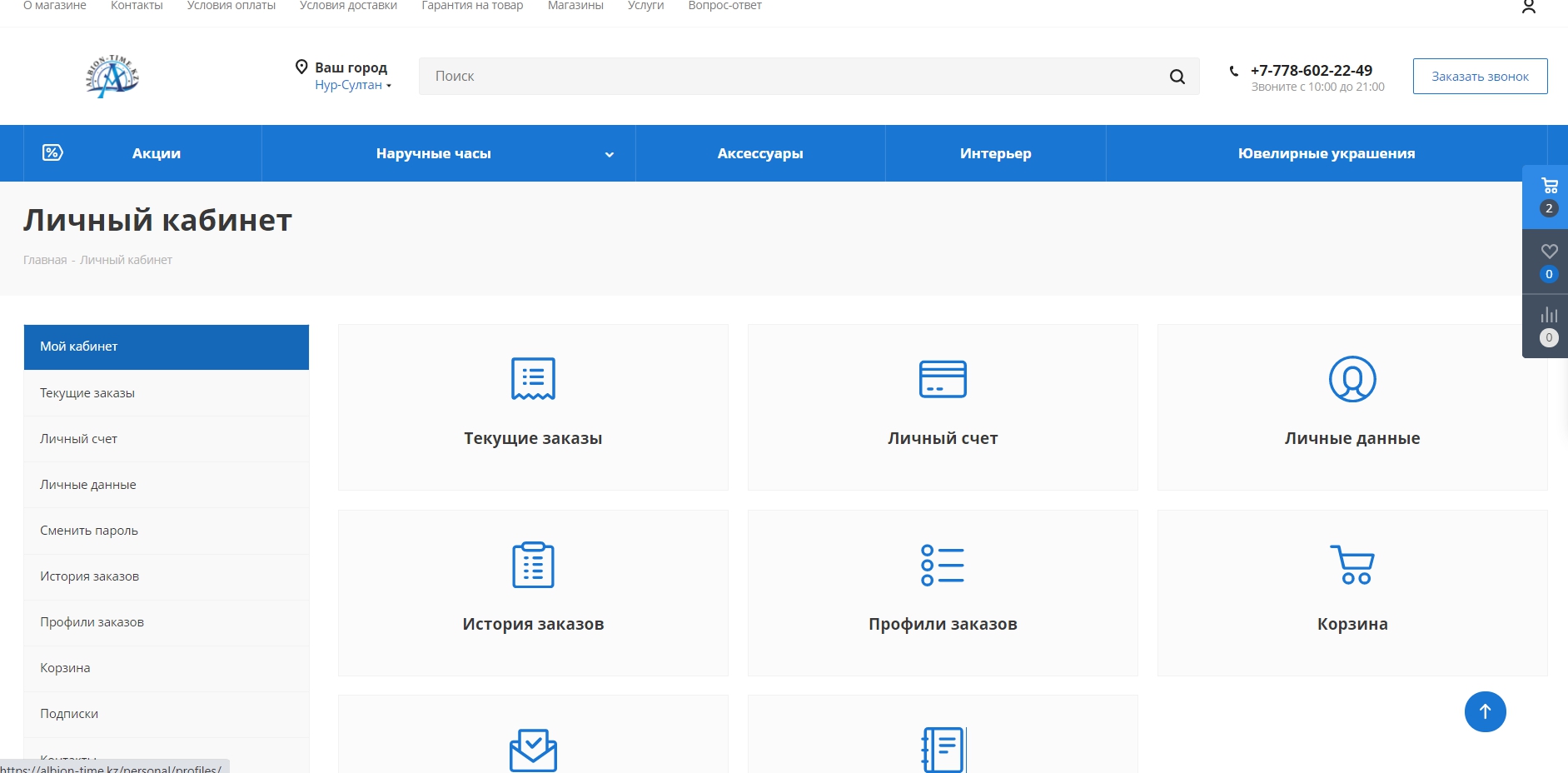Open the Личный счет card icon

point(942,379)
